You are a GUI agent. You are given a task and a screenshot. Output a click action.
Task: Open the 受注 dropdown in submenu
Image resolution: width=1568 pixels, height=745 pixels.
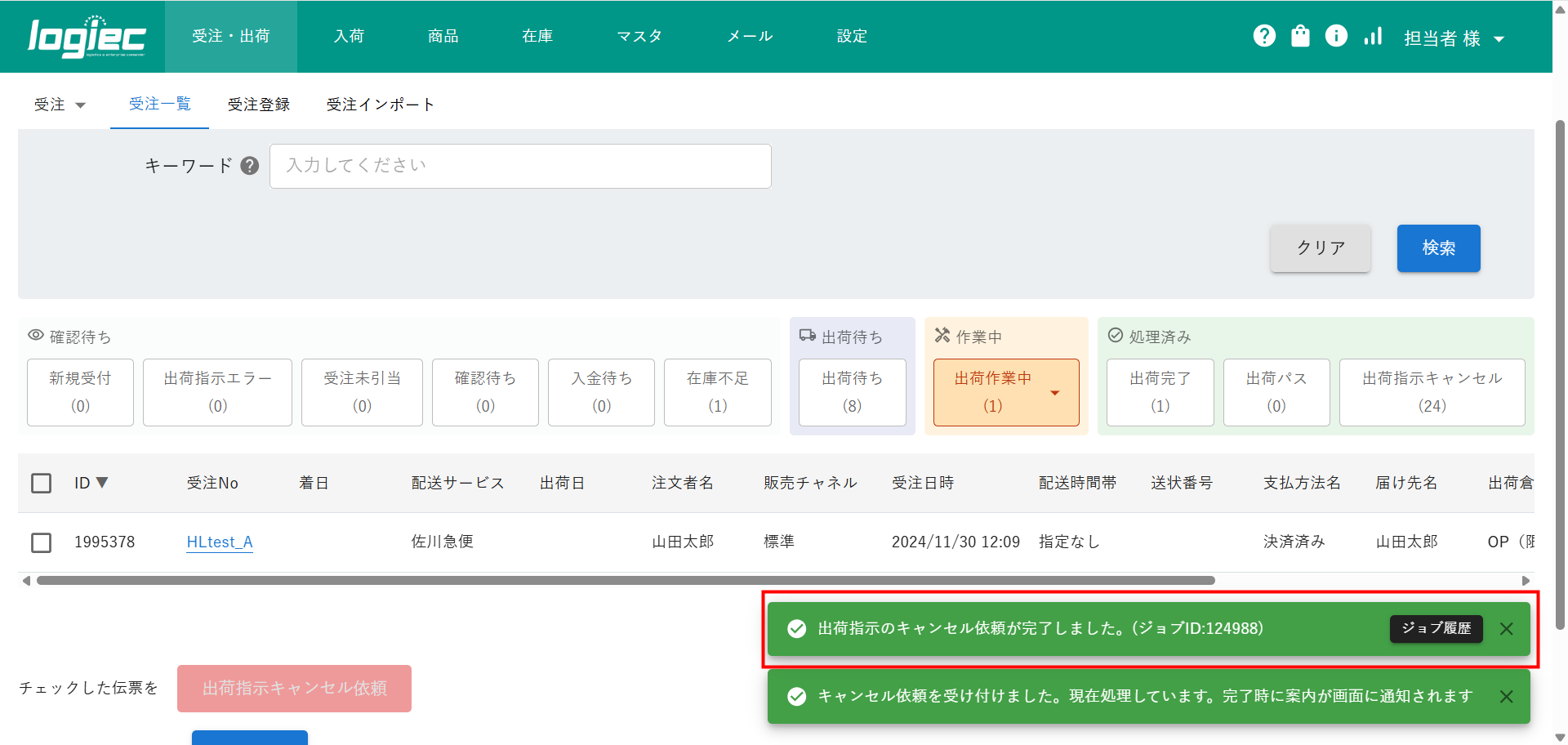click(x=60, y=105)
